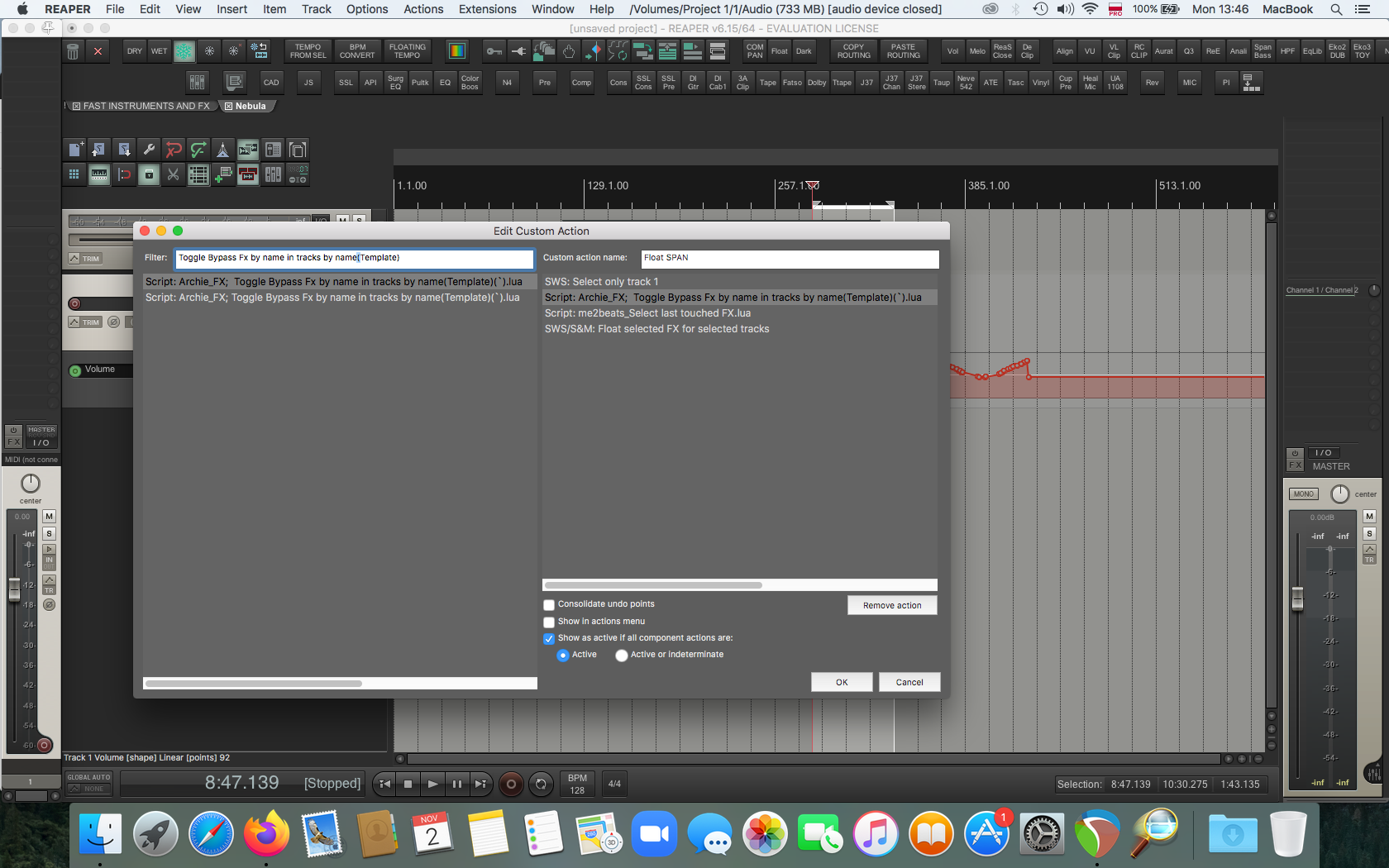Toggle the metronome icon
1389x868 pixels.
pyautogui.click(x=222, y=150)
